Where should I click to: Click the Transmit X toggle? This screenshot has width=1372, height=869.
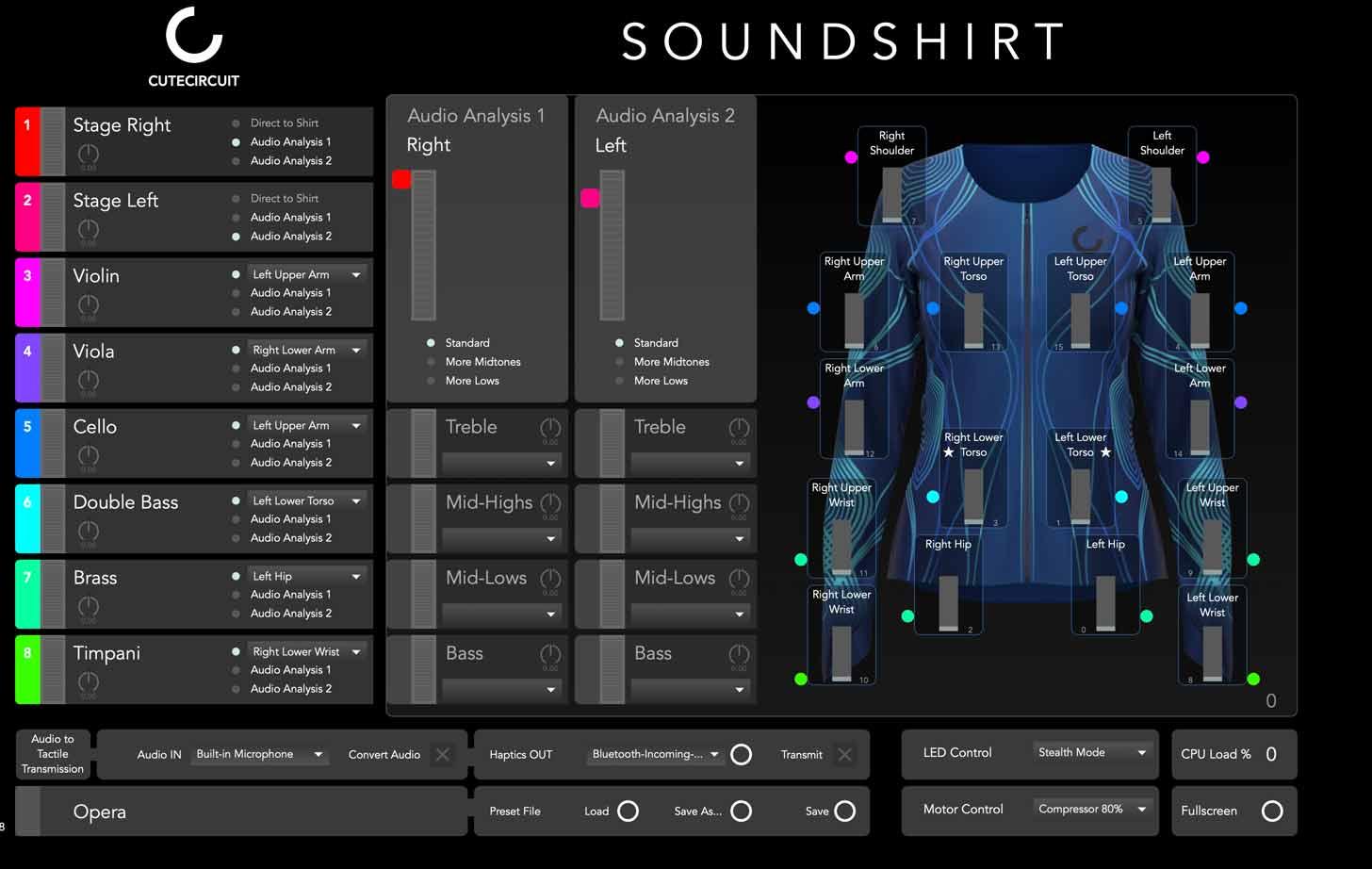[844, 754]
